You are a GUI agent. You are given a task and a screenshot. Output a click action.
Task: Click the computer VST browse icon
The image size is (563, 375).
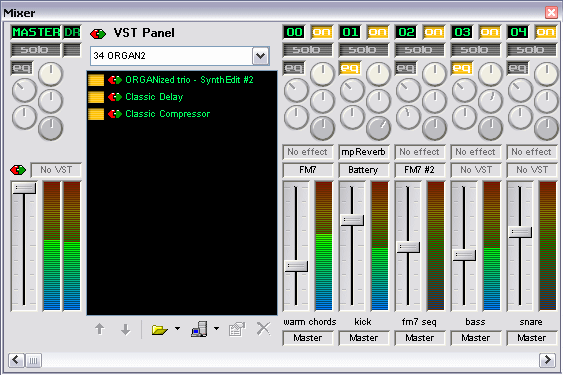(199, 329)
